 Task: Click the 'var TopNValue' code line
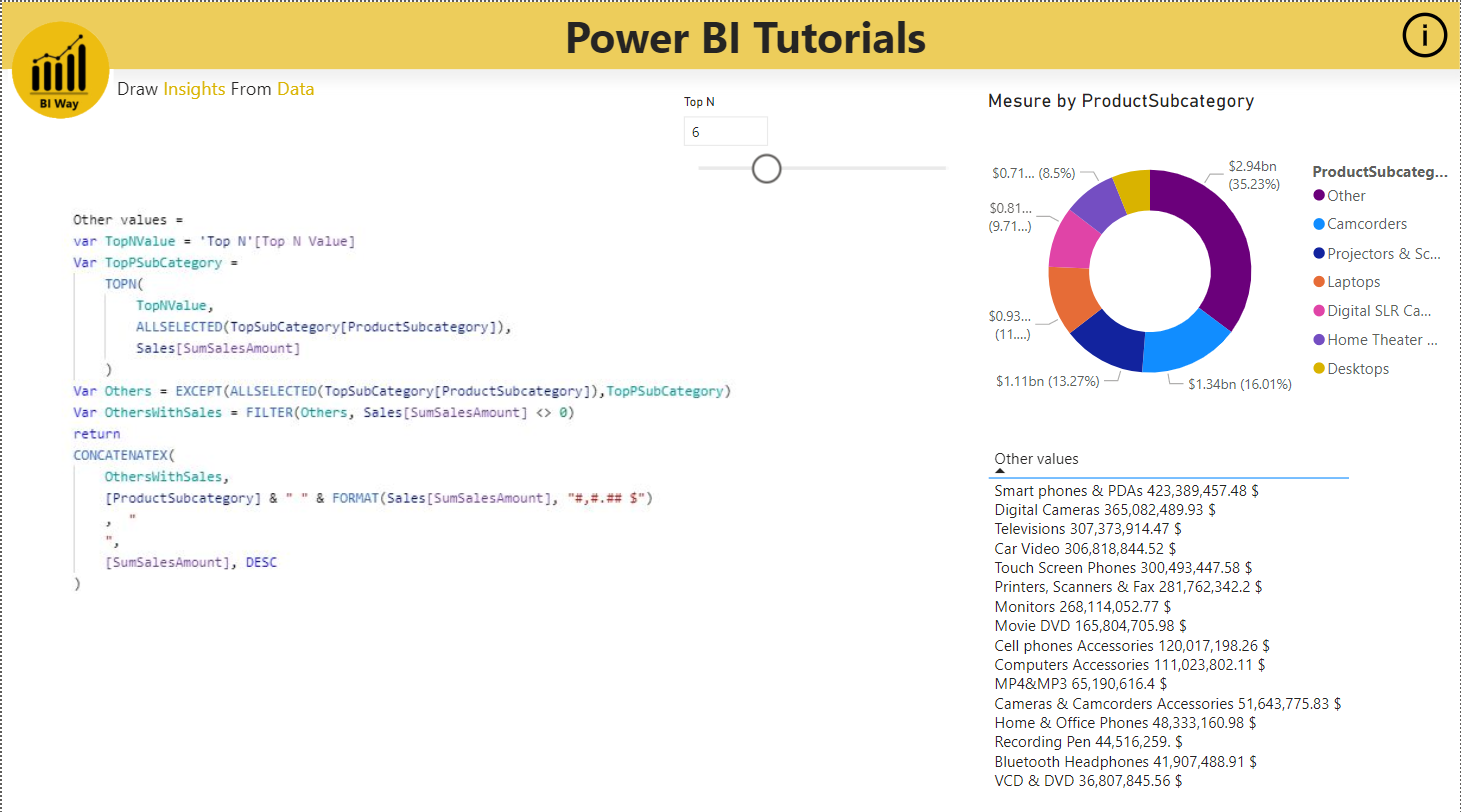(x=214, y=241)
